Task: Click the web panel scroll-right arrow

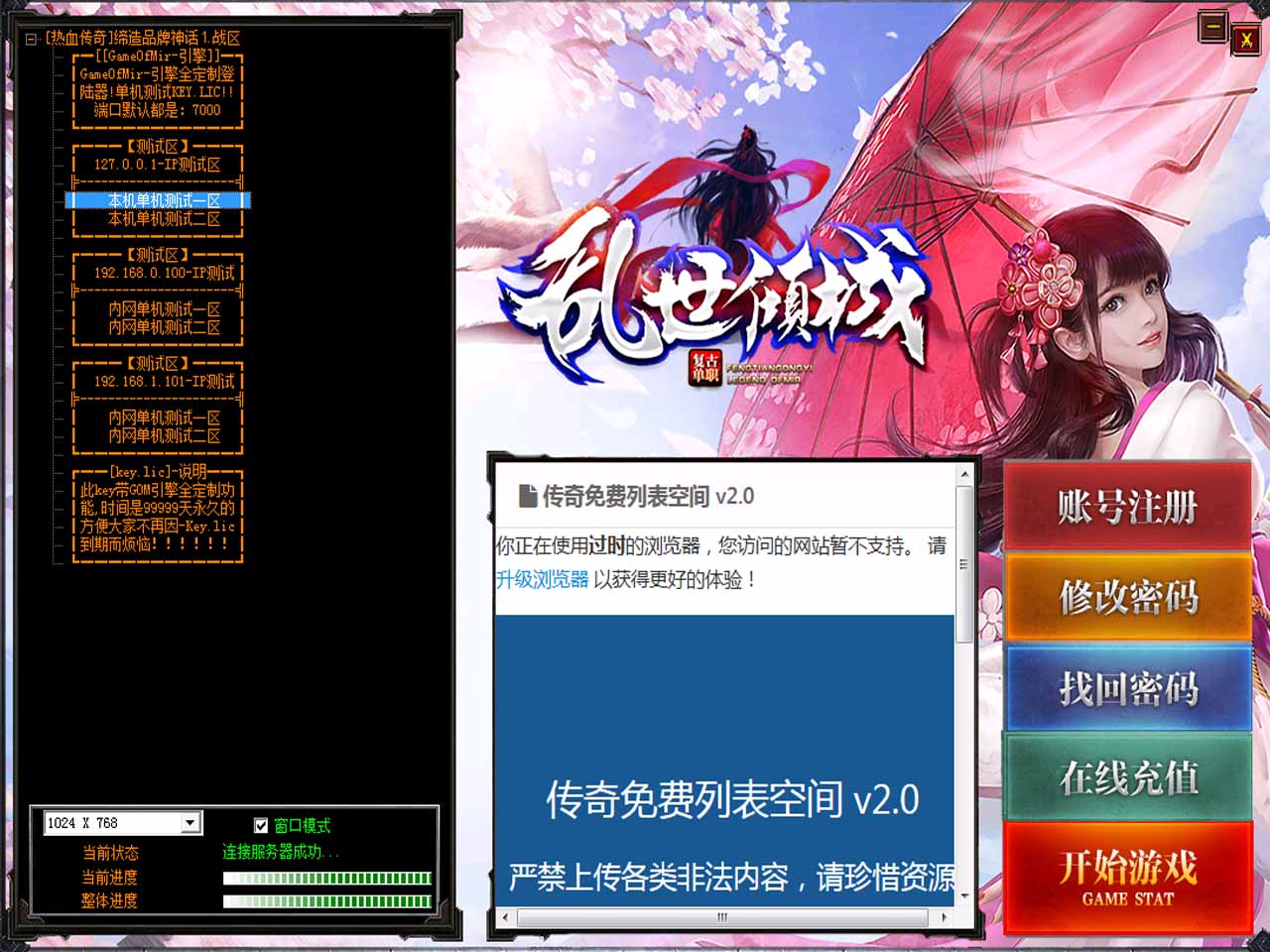Action: (944, 917)
